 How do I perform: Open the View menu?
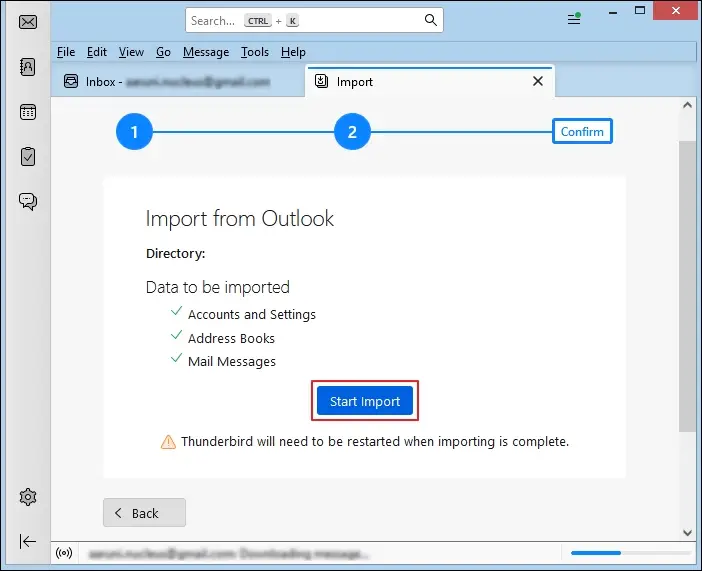[x=131, y=52]
